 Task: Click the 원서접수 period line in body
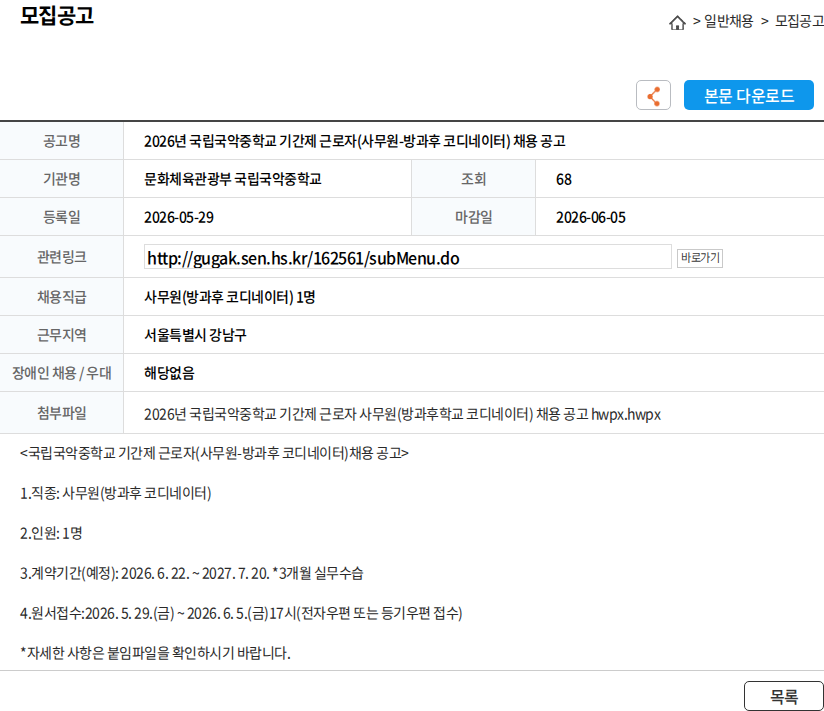pos(241,613)
